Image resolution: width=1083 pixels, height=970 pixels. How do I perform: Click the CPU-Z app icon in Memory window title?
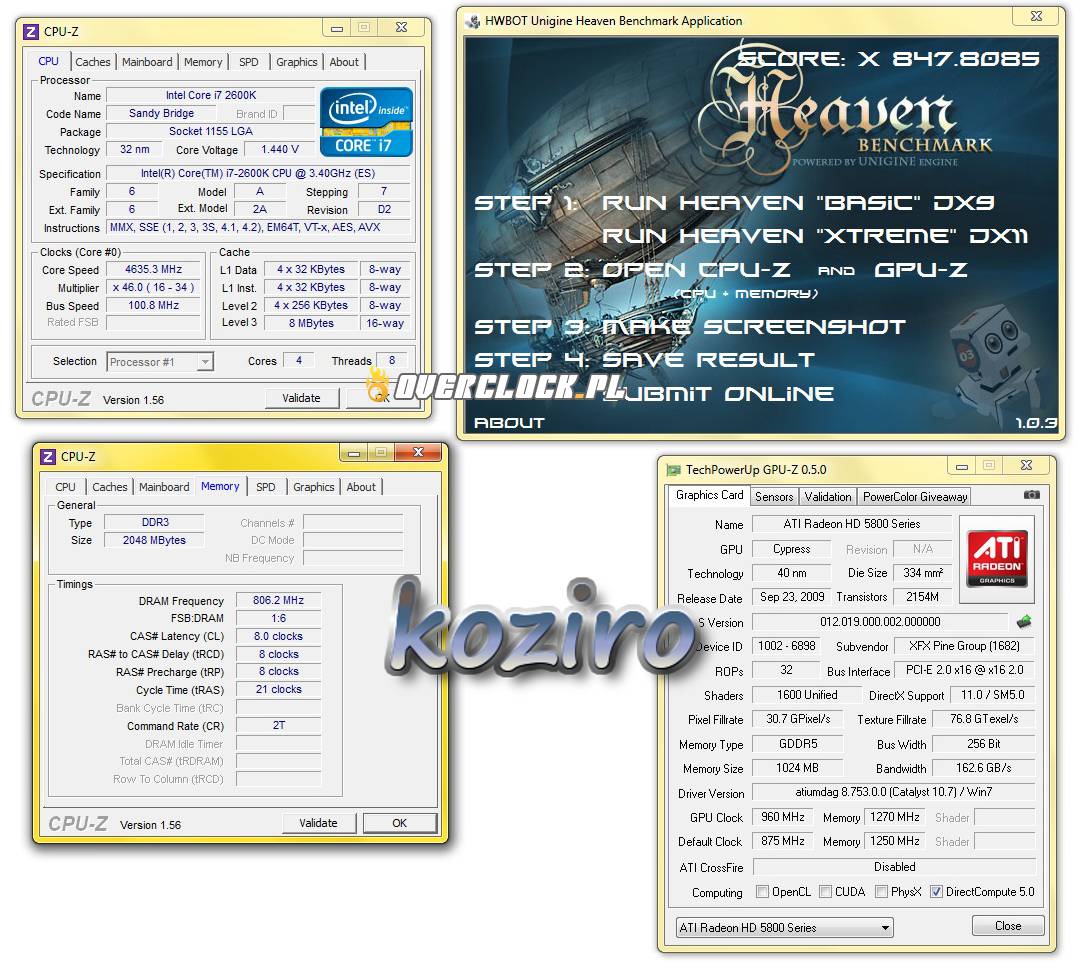(x=48, y=457)
